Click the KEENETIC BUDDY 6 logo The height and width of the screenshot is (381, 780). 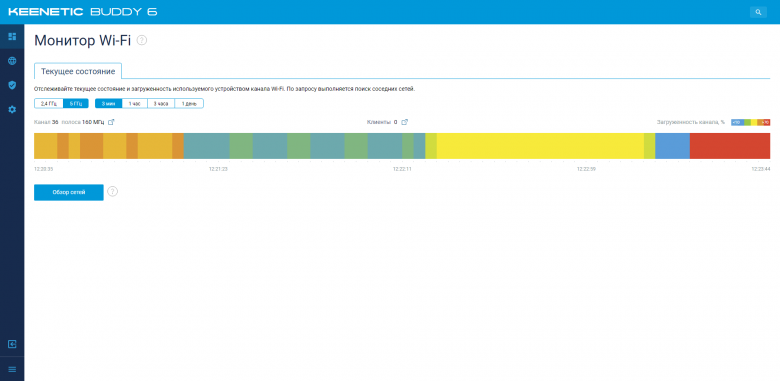(x=83, y=12)
